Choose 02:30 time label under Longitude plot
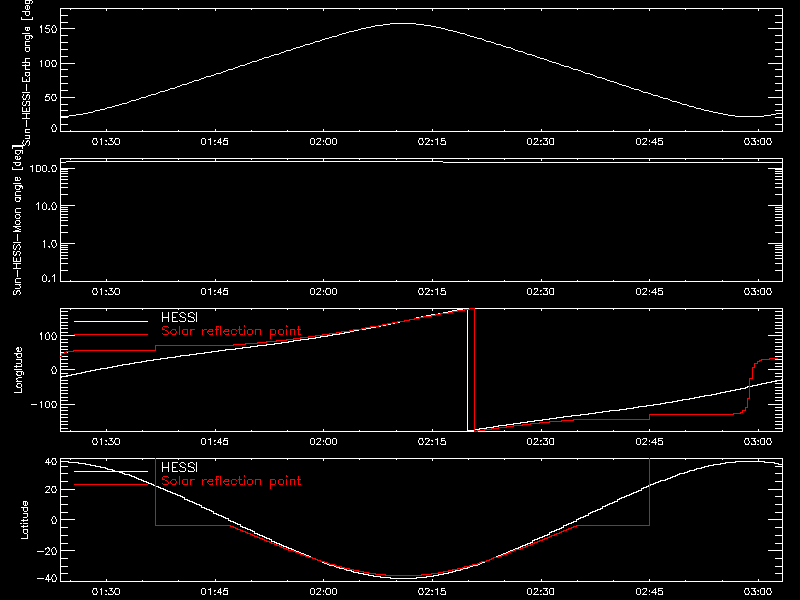 coord(541,441)
